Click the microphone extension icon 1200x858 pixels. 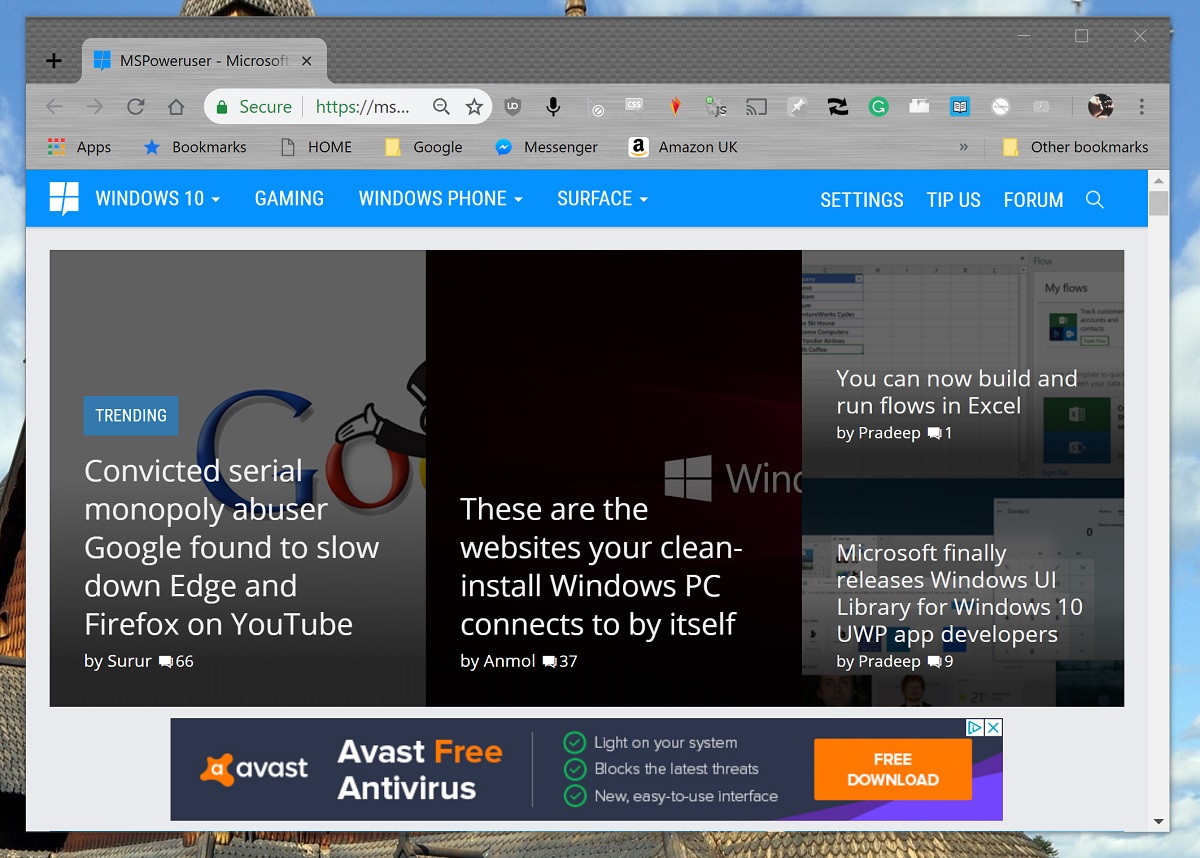pyautogui.click(x=552, y=107)
